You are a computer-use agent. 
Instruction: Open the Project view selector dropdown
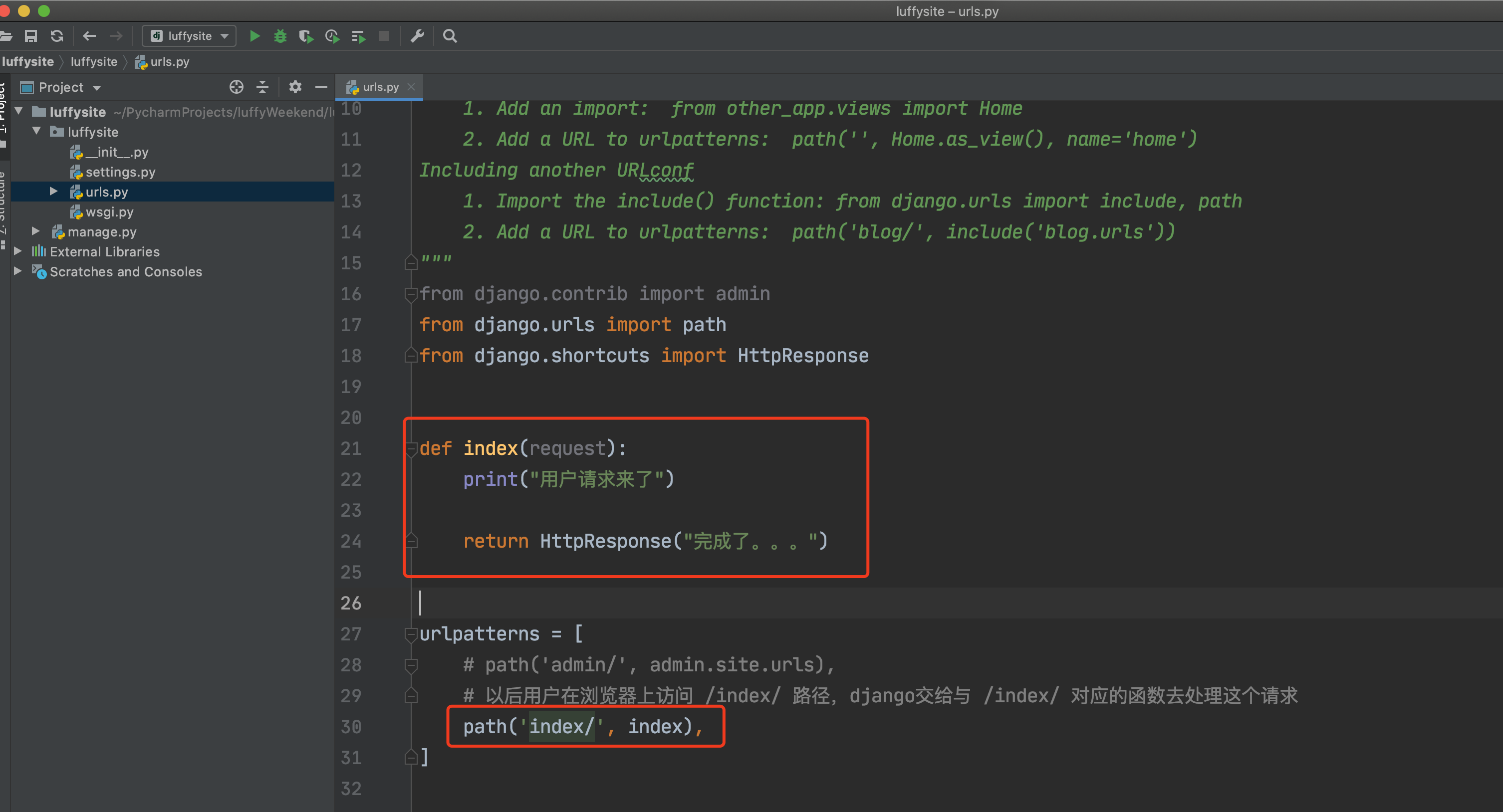coord(61,87)
